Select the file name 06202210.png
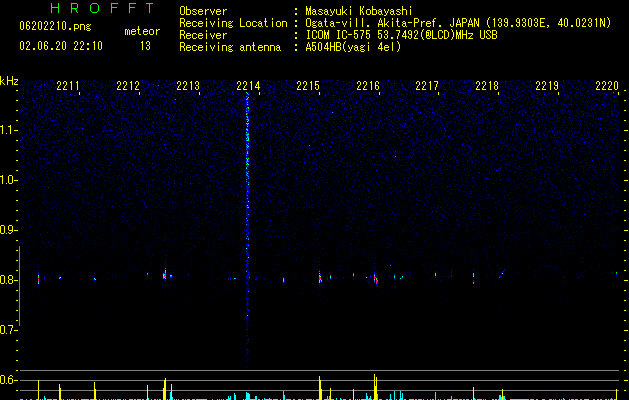Viewport: 629px width, 400px height. pos(55,27)
